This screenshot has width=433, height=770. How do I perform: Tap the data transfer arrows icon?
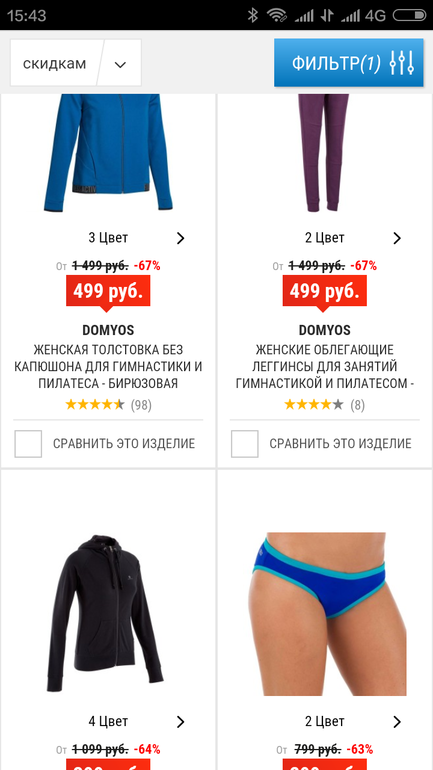326,16
